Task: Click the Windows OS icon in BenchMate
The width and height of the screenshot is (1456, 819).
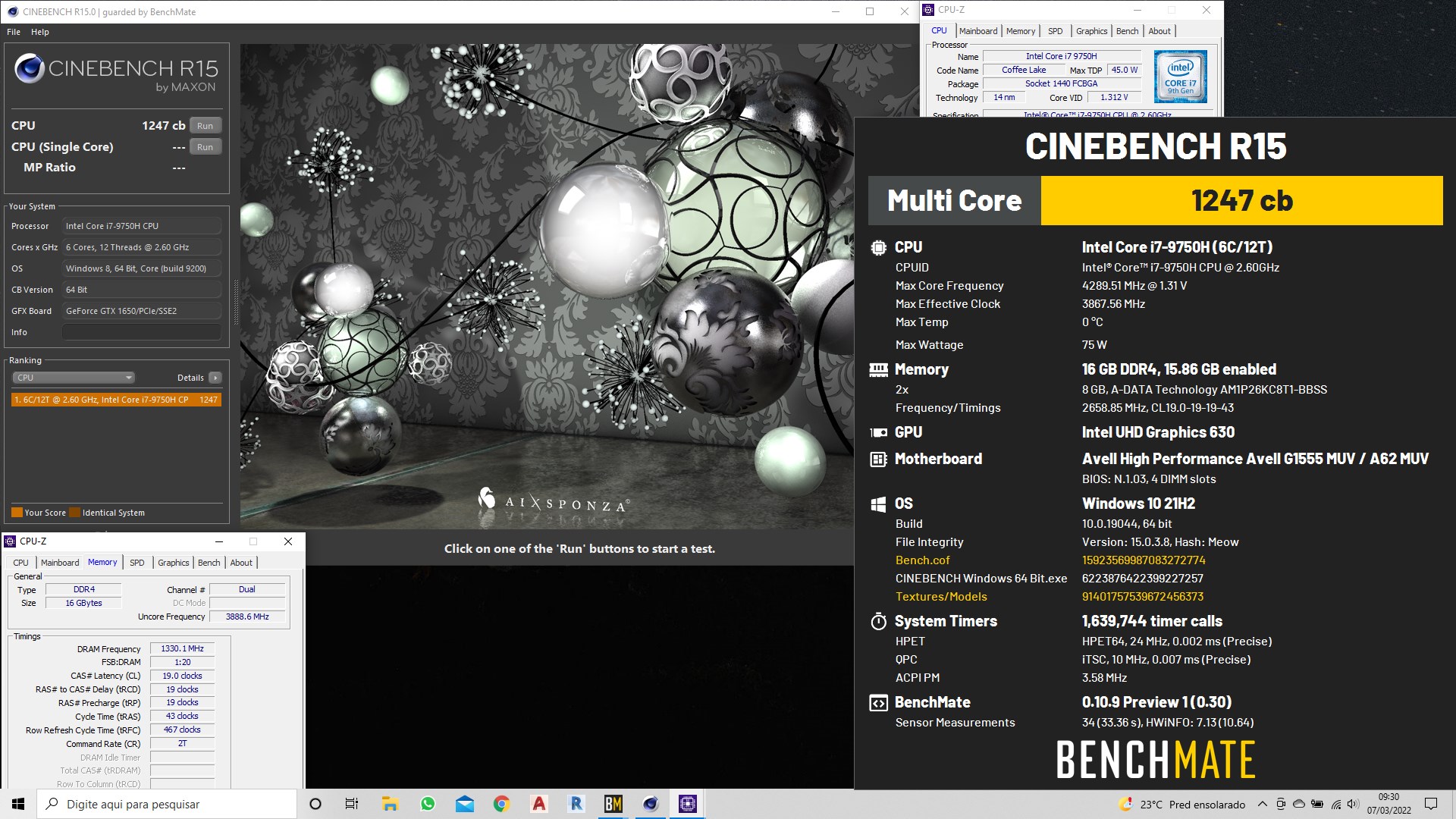Action: pos(878,504)
